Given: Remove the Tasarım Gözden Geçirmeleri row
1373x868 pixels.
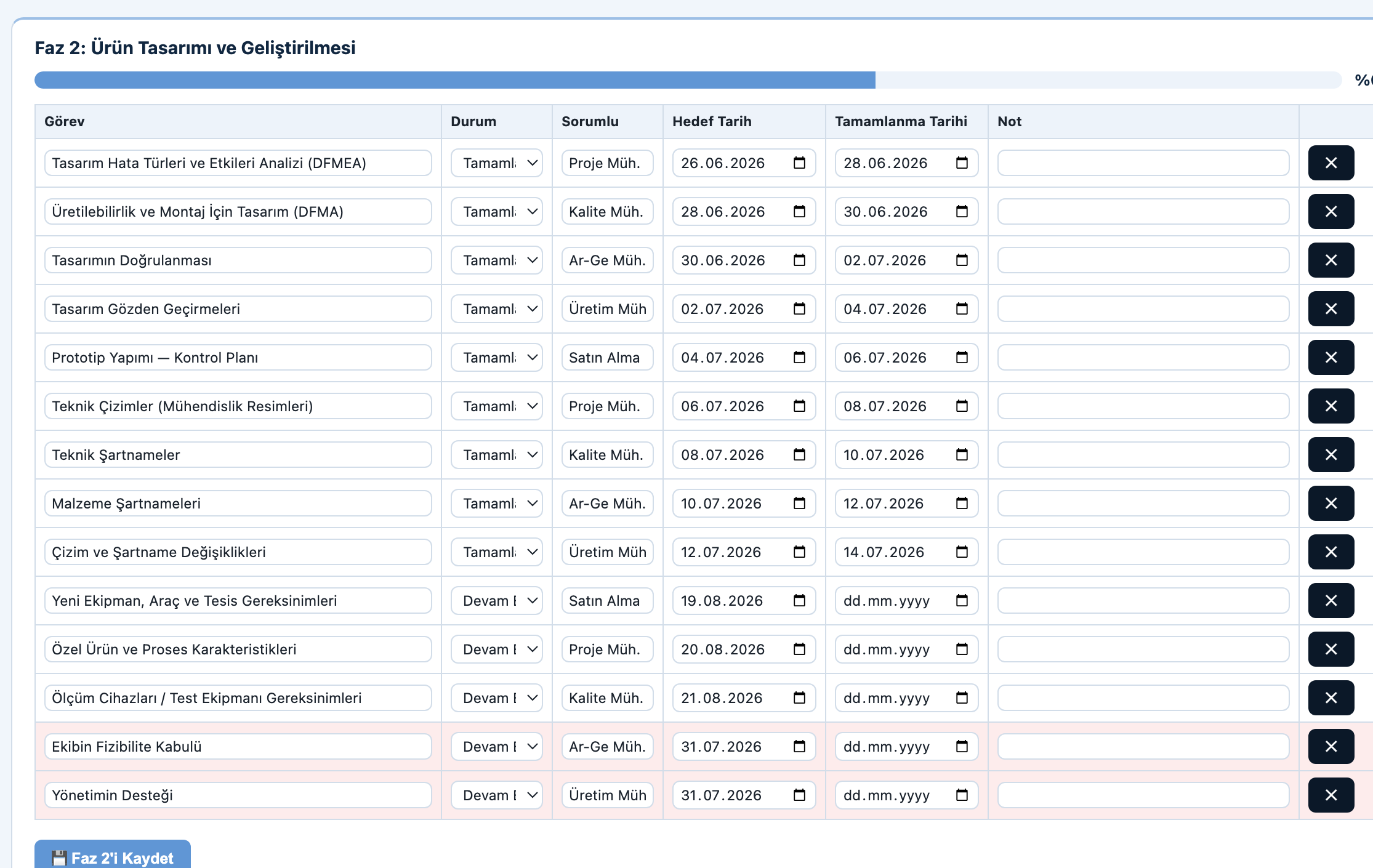Looking at the screenshot, I should tap(1331, 309).
